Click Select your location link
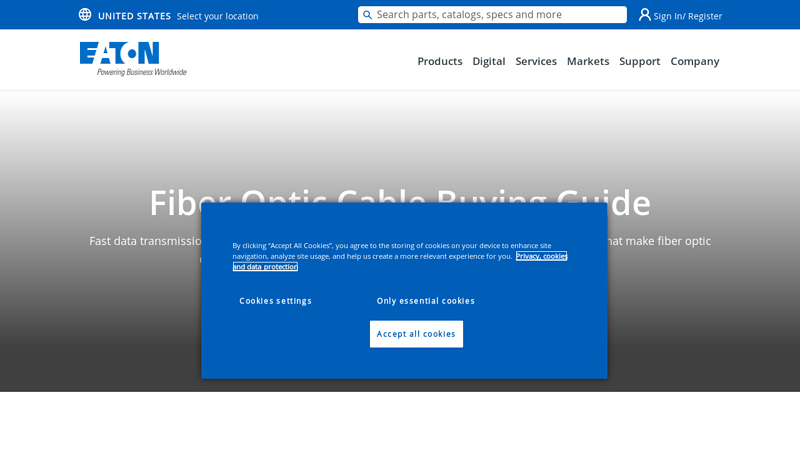Image resolution: width=800 pixels, height=450 pixels. click(x=217, y=16)
